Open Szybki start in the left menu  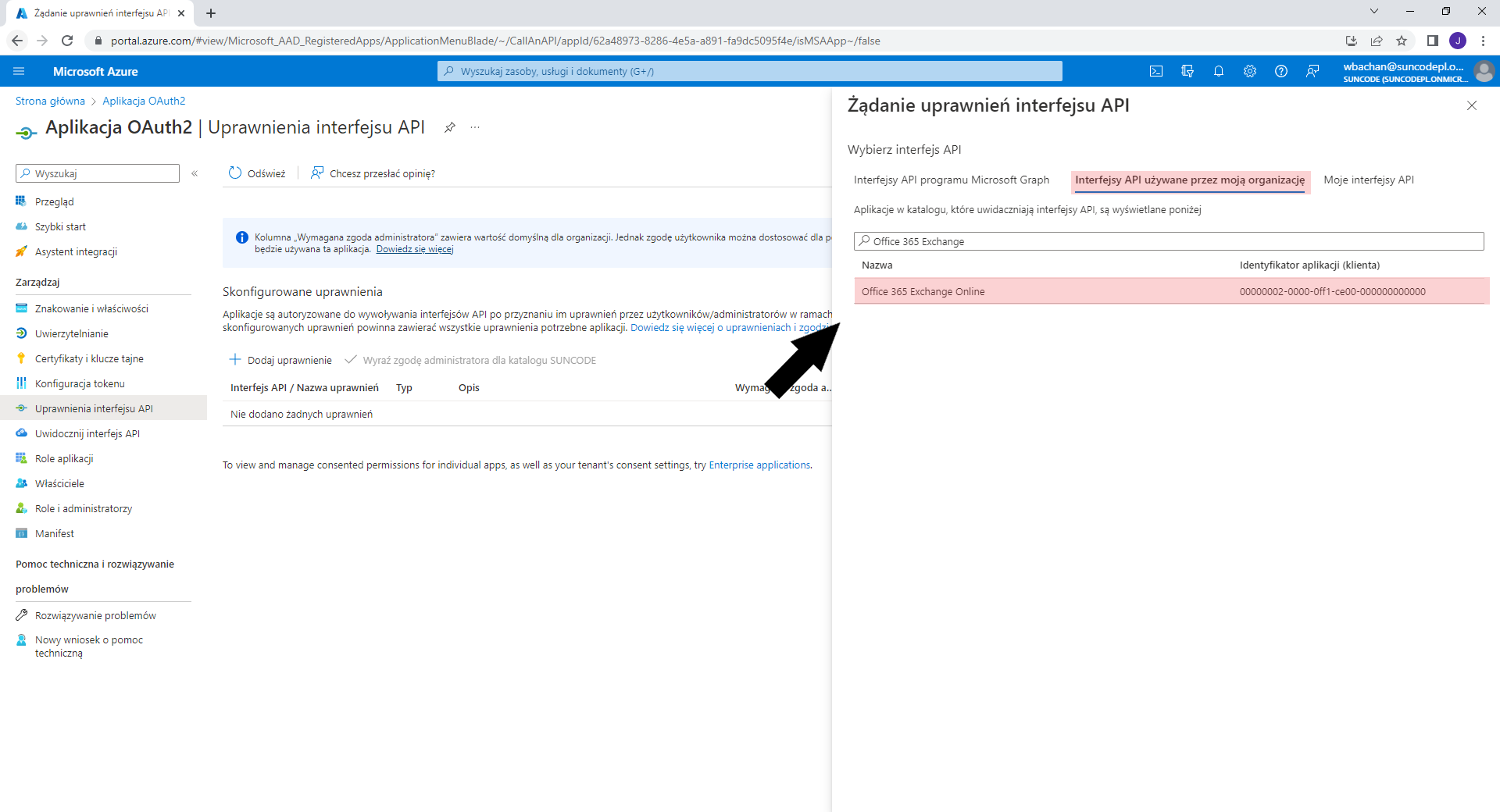click(x=60, y=226)
